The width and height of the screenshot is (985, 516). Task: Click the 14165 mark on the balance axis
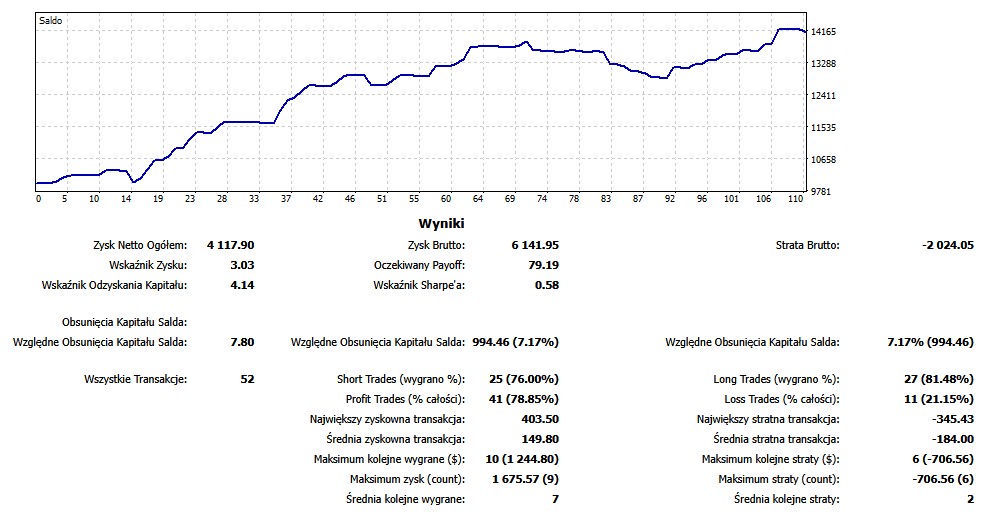(824, 32)
